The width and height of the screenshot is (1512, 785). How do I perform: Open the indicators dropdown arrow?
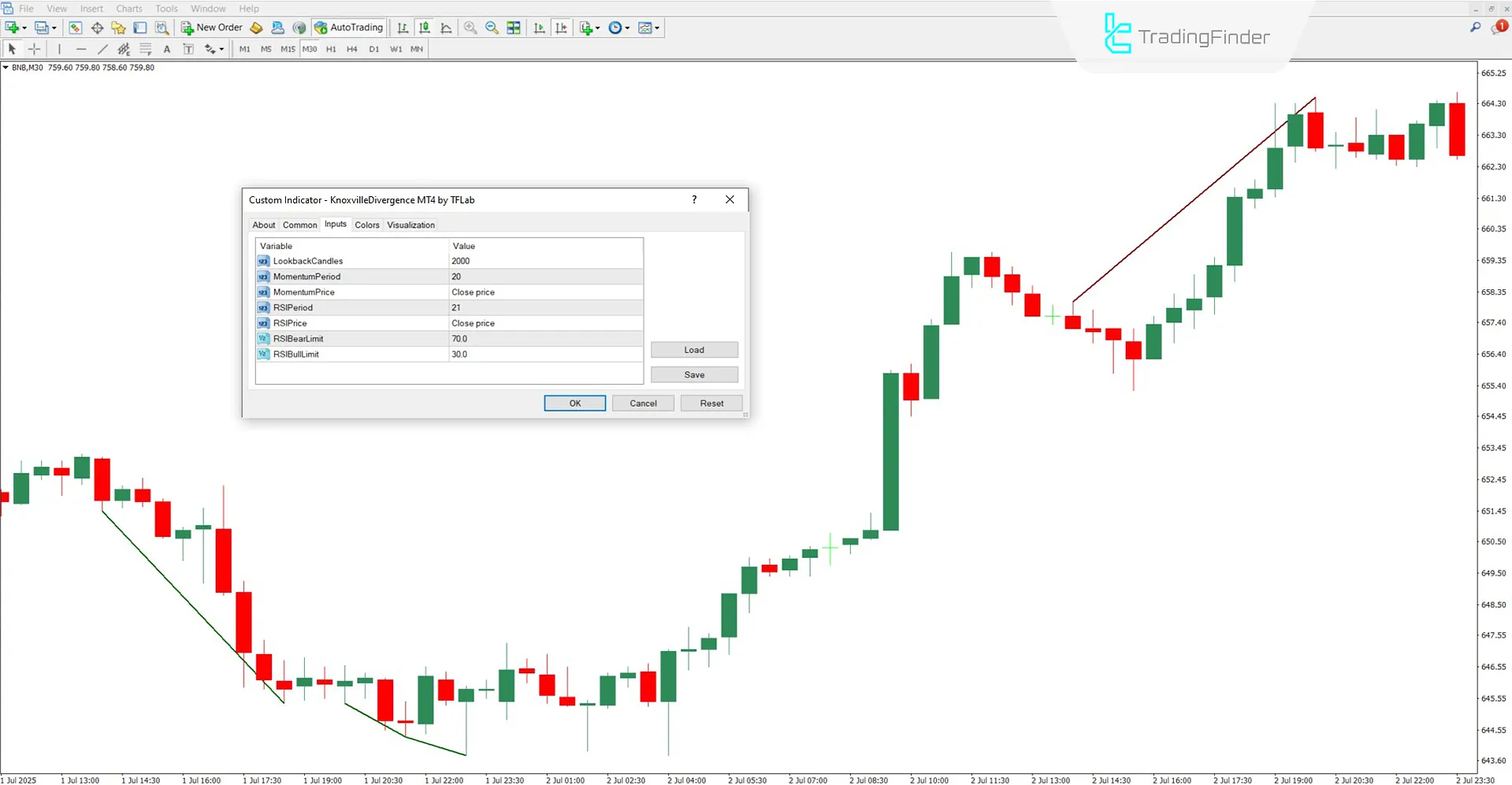[596, 28]
